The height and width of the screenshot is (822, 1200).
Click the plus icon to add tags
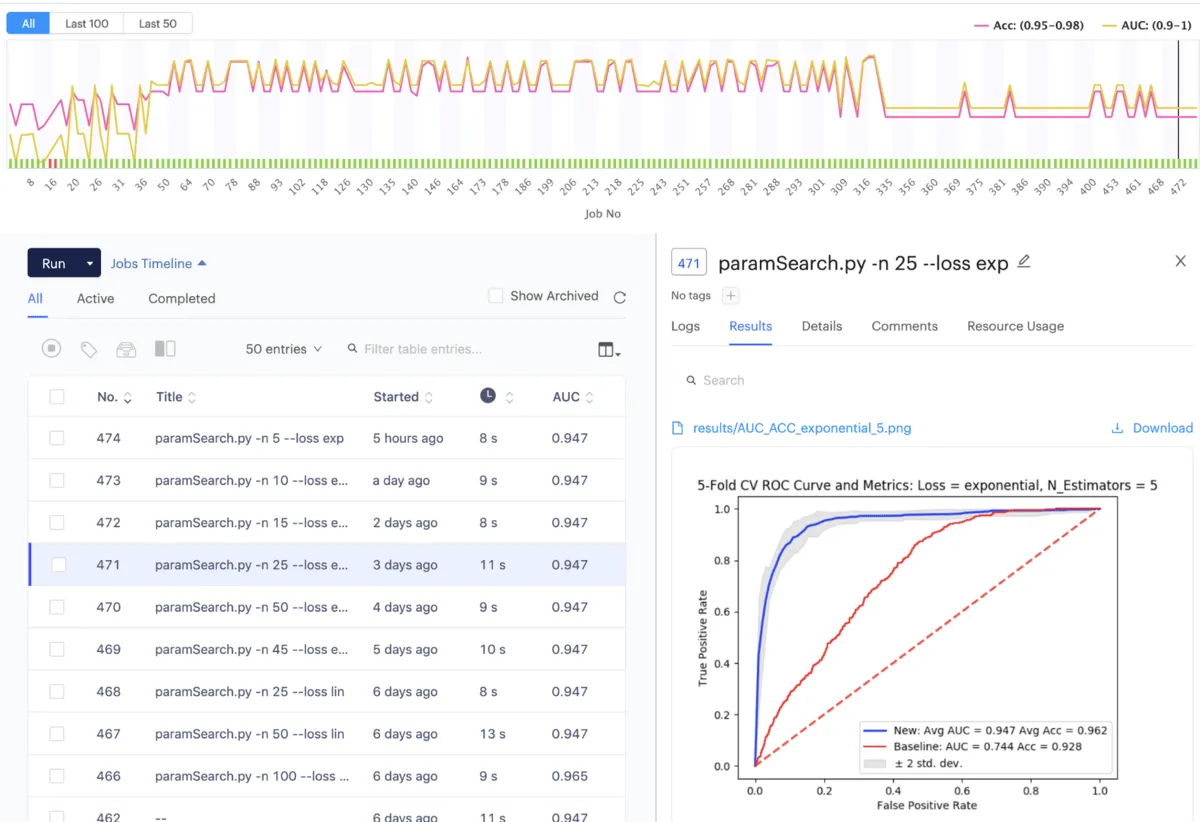point(730,296)
